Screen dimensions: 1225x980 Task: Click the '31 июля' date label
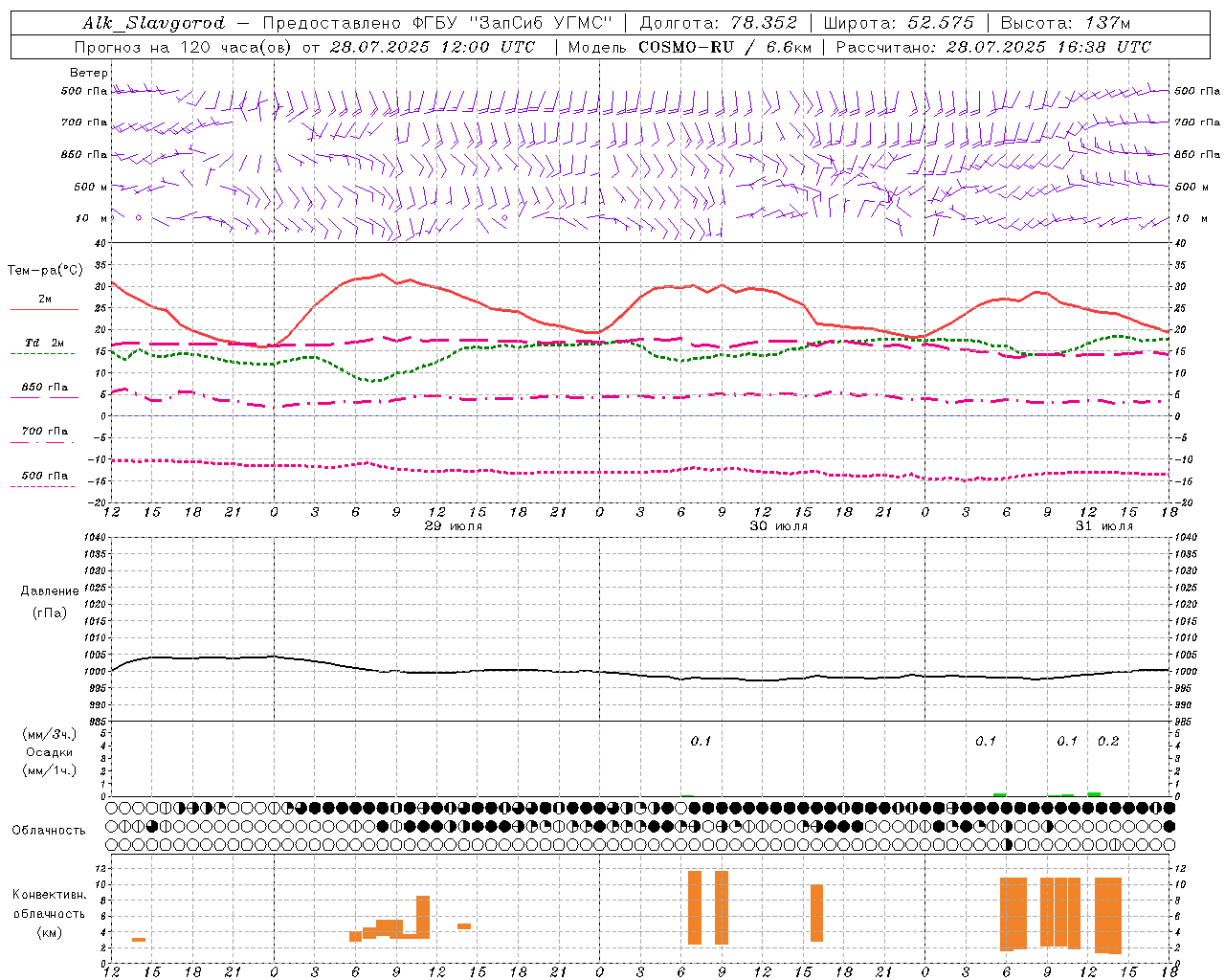[x=1104, y=526]
